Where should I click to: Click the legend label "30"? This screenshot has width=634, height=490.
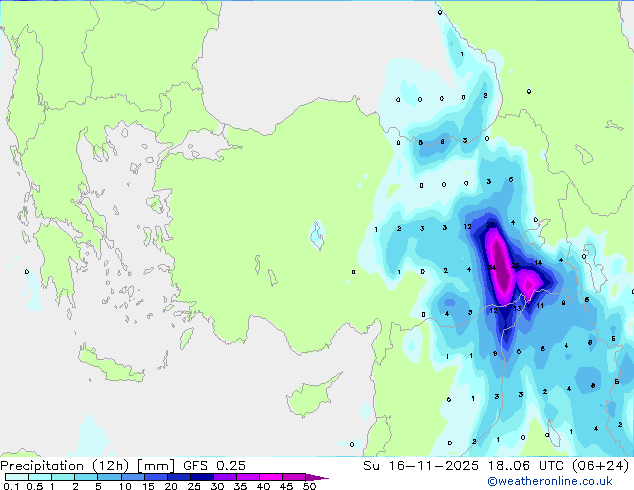click(x=217, y=486)
